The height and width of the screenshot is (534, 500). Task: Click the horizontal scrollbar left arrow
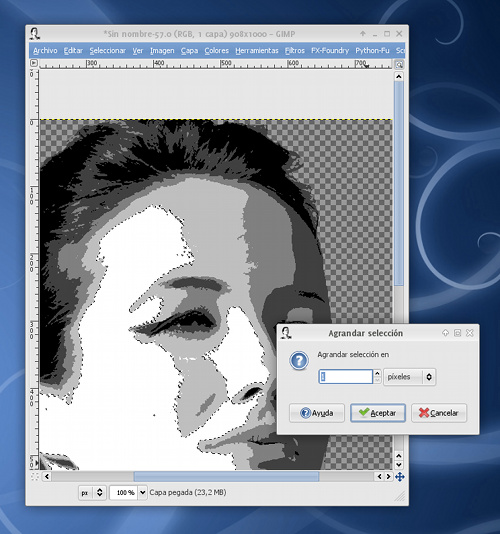[x=47, y=476]
